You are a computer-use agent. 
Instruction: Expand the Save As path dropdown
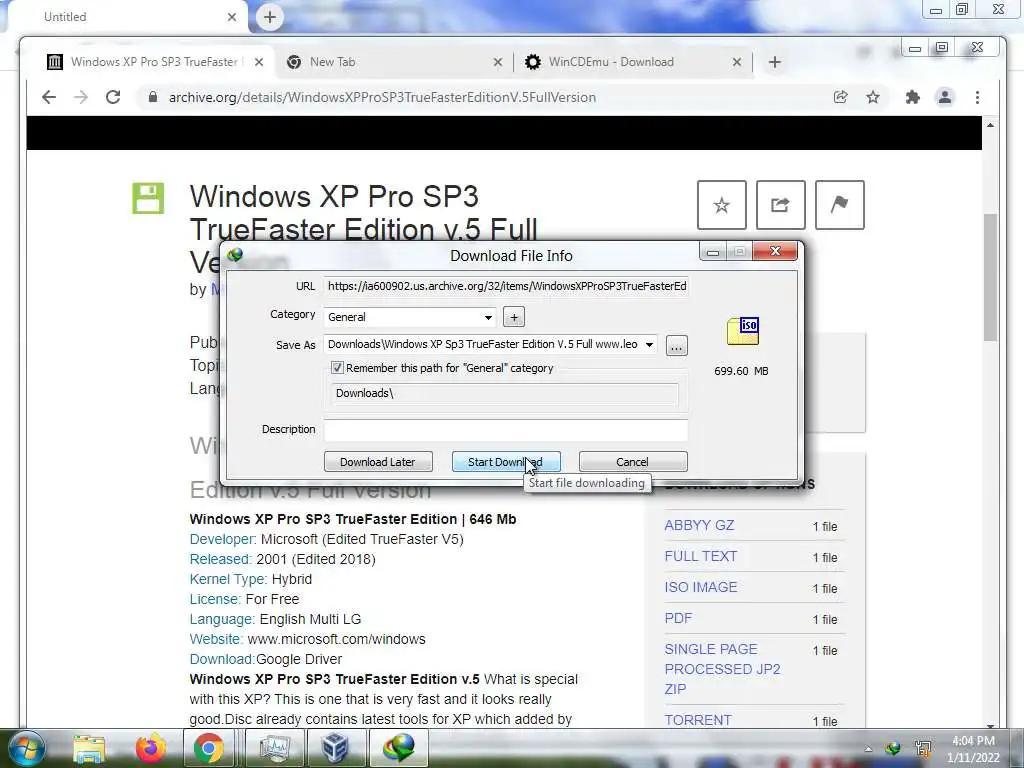click(x=649, y=345)
